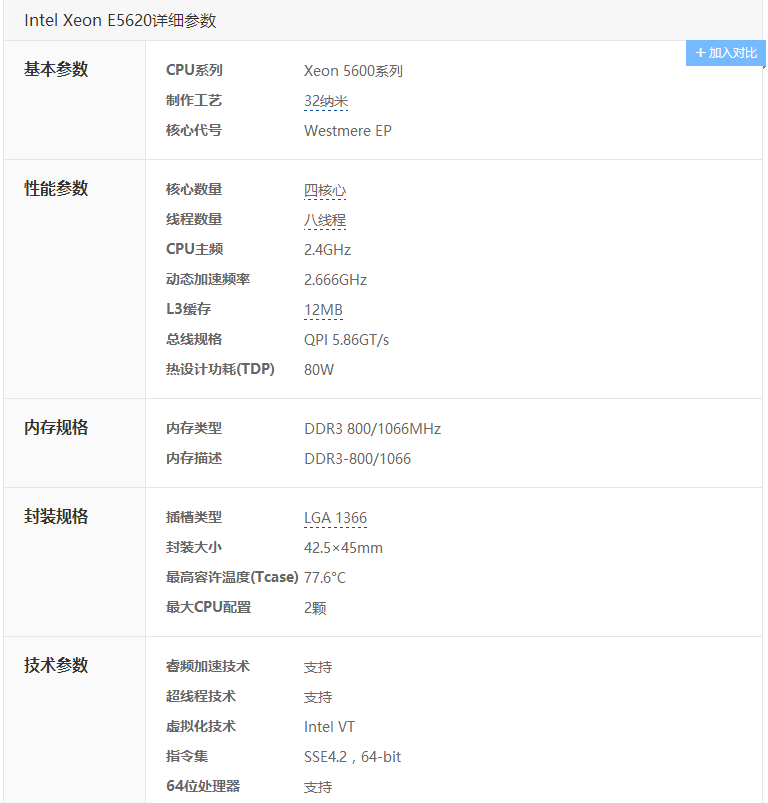Select the 最大CPU配置 label
The image size is (768, 803).
pyautogui.click(x=208, y=607)
